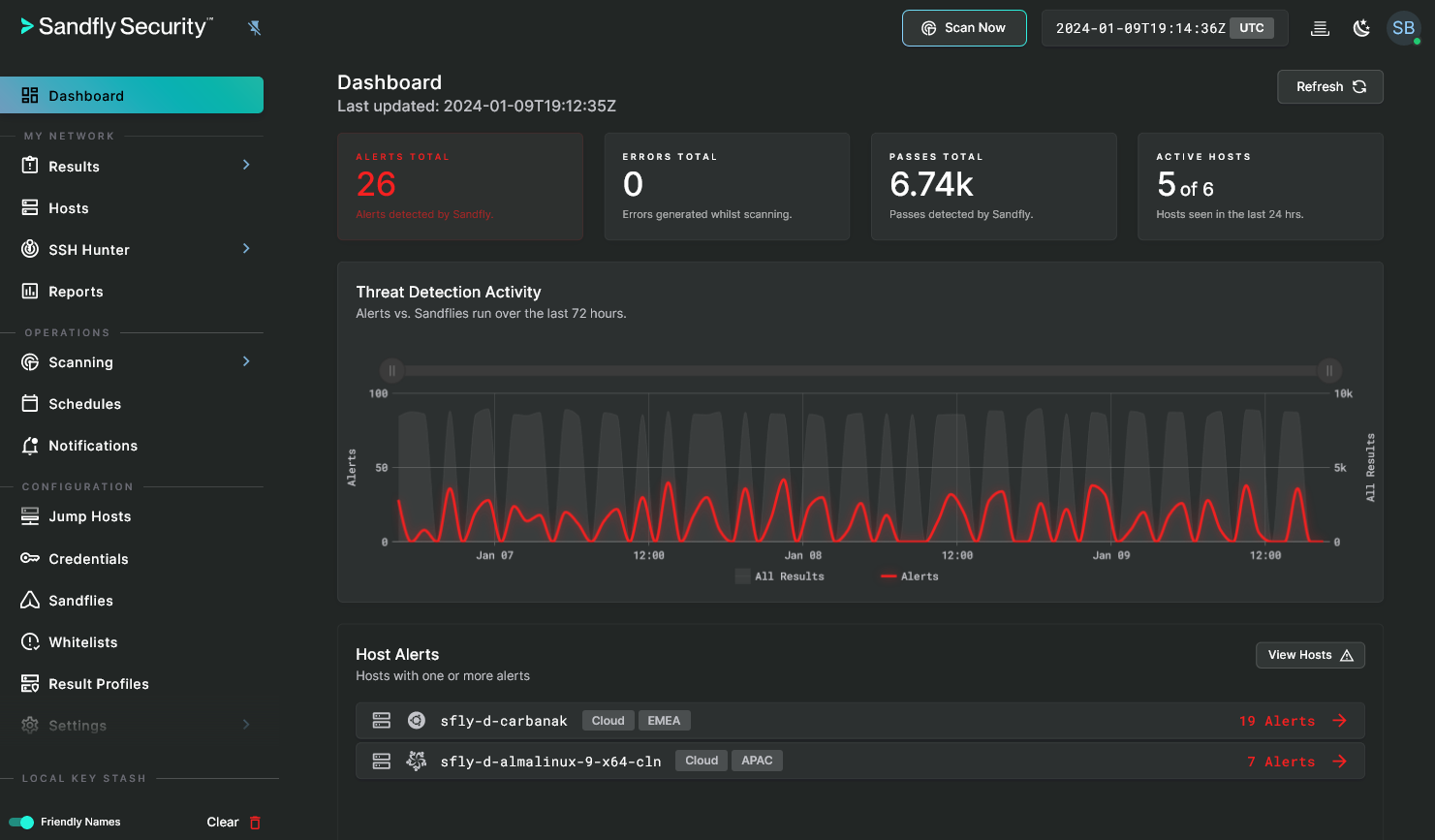Click the Hosts server icon
Image resolution: width=1435 pixels, height=840 pixels.
pos(30,207)
